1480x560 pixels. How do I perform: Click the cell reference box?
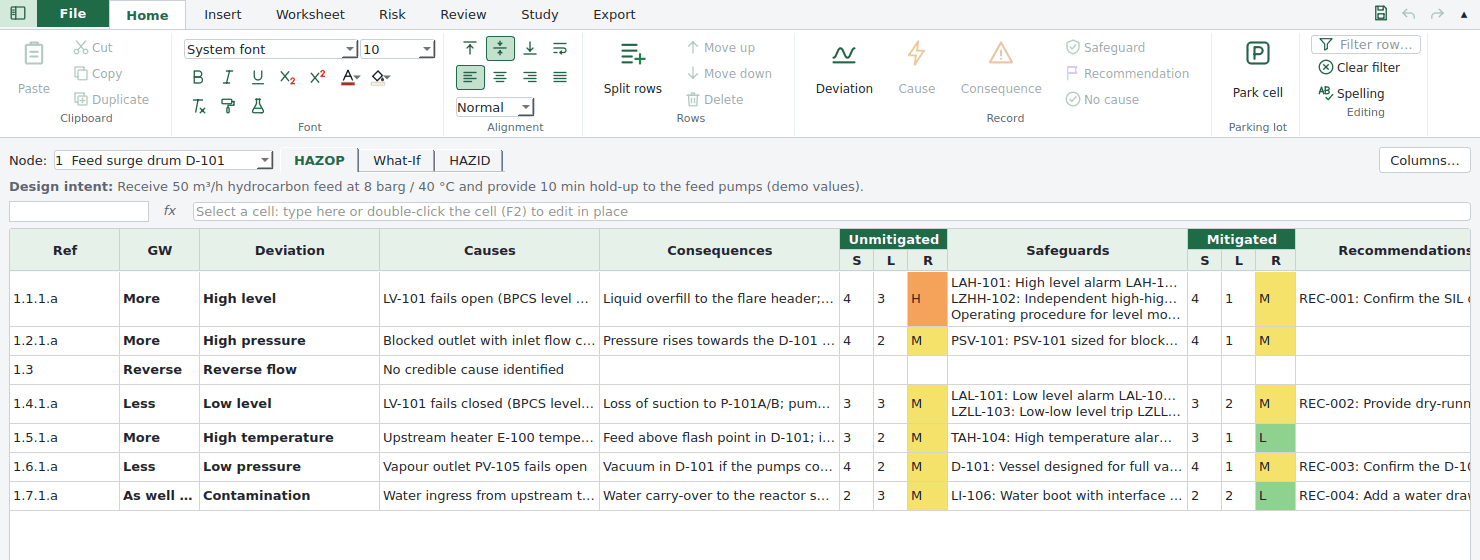click(79, 211)
